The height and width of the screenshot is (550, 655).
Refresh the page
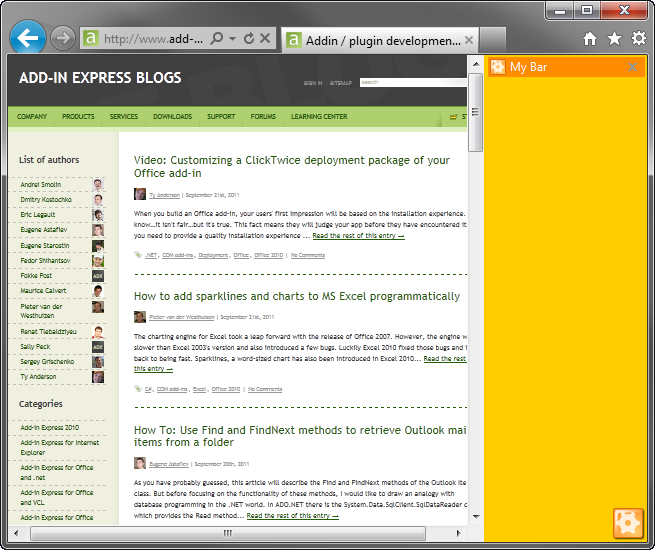click(249, 38)
